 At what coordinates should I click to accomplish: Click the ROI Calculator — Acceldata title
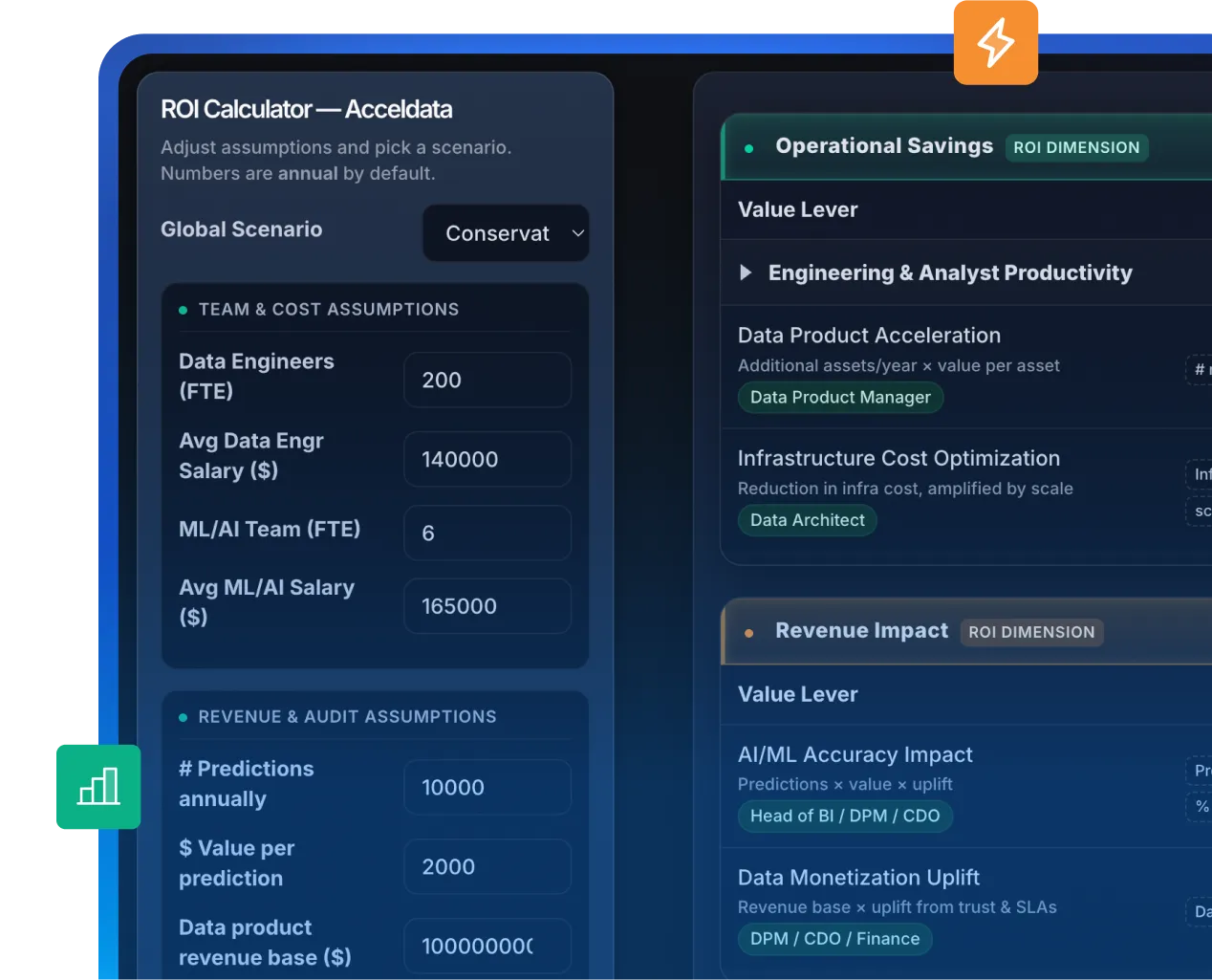[307, 109]
